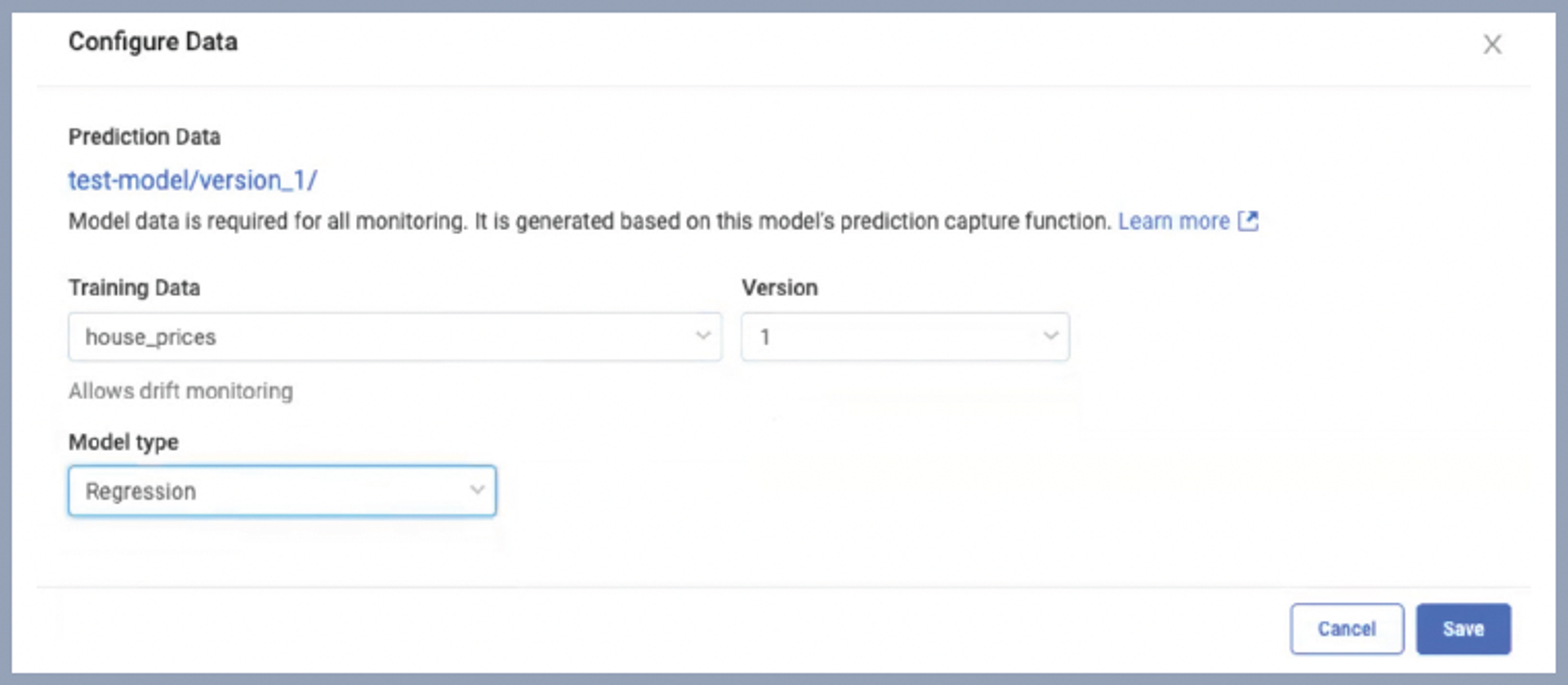The width and height of the screenshot is (1568, 685).
Task: Click the chevron icon on Training Data field
Action: coord(702,336)
